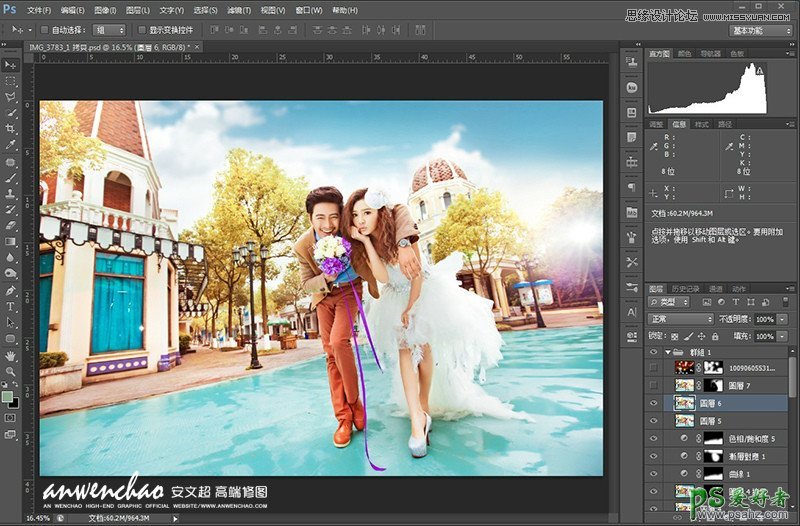Activate the Zoom magnifier tool

pyautogui.click(x=11, y=371)
